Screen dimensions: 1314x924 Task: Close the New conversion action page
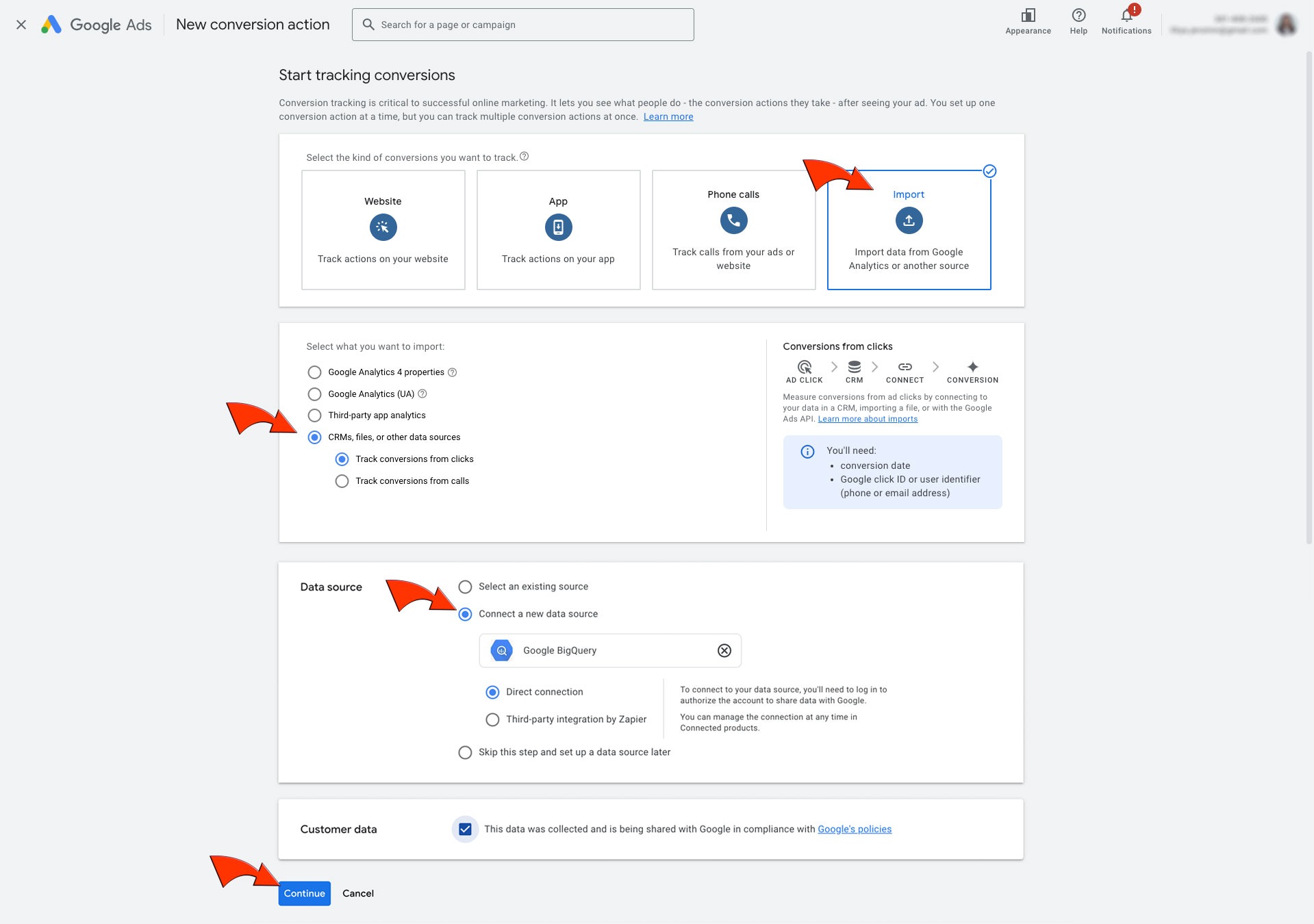tap(21, 25)
